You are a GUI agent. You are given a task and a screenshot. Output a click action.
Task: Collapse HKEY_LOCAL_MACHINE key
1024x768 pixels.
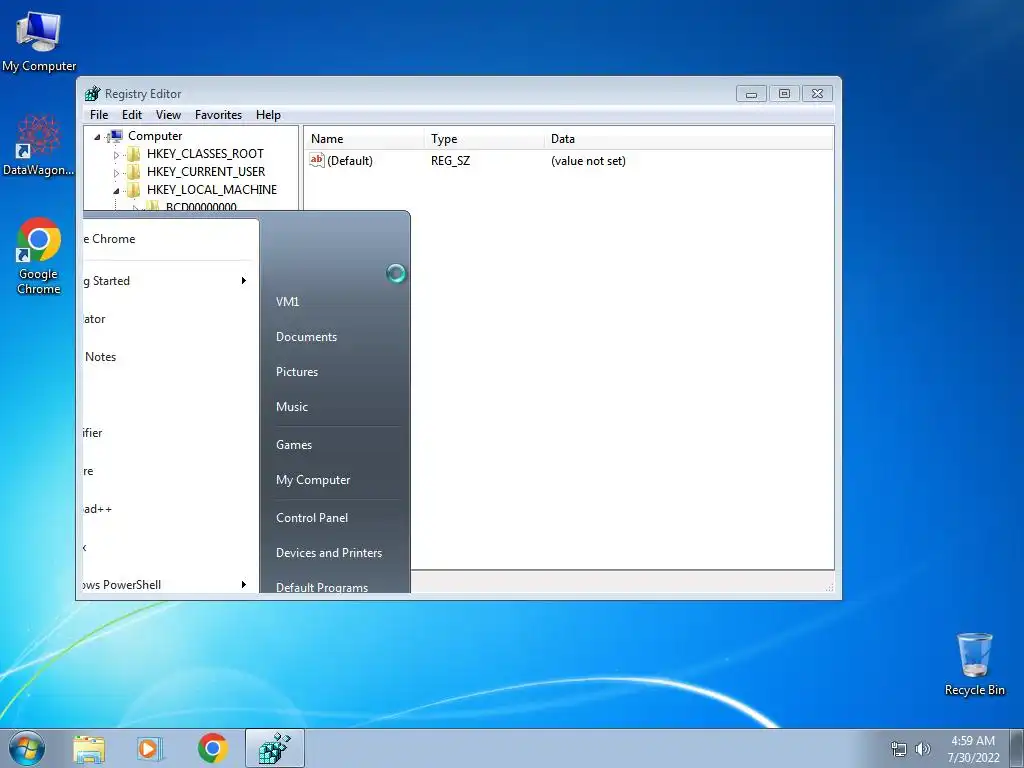coord(116,191)
